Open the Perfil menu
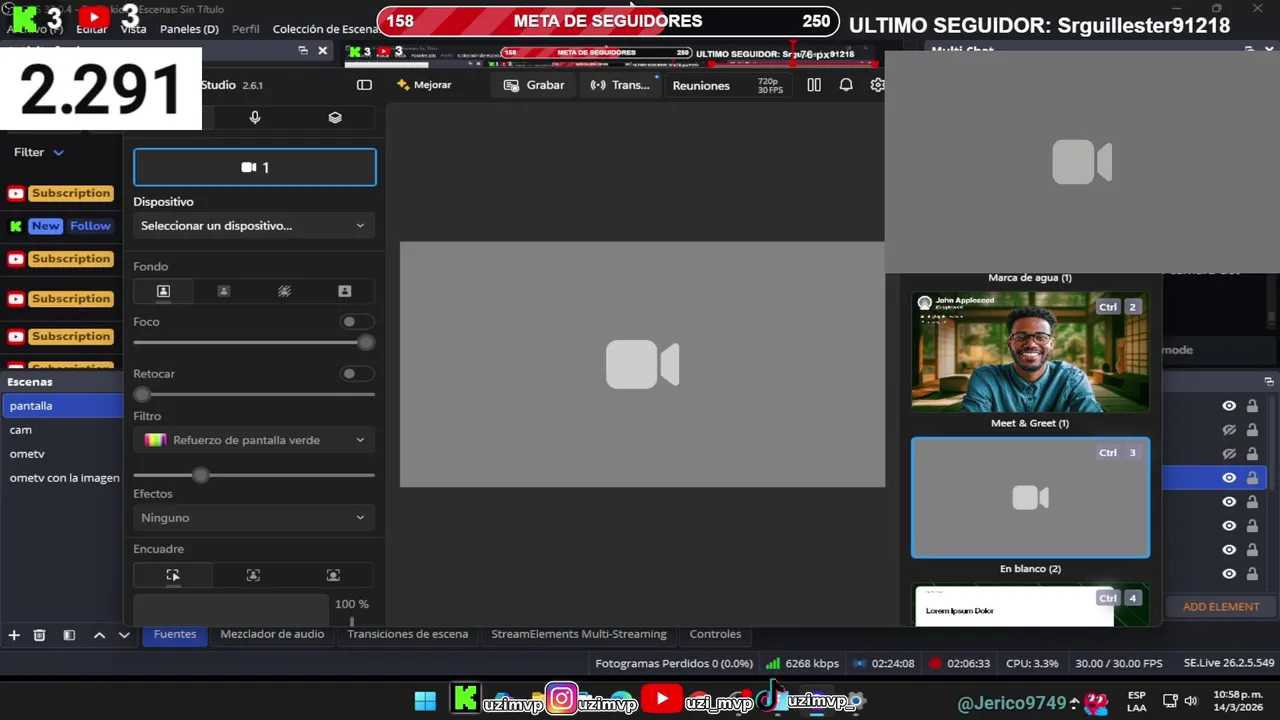Image resolution: width=1280 pixels, height=720 pixels. tap(245, 29)
